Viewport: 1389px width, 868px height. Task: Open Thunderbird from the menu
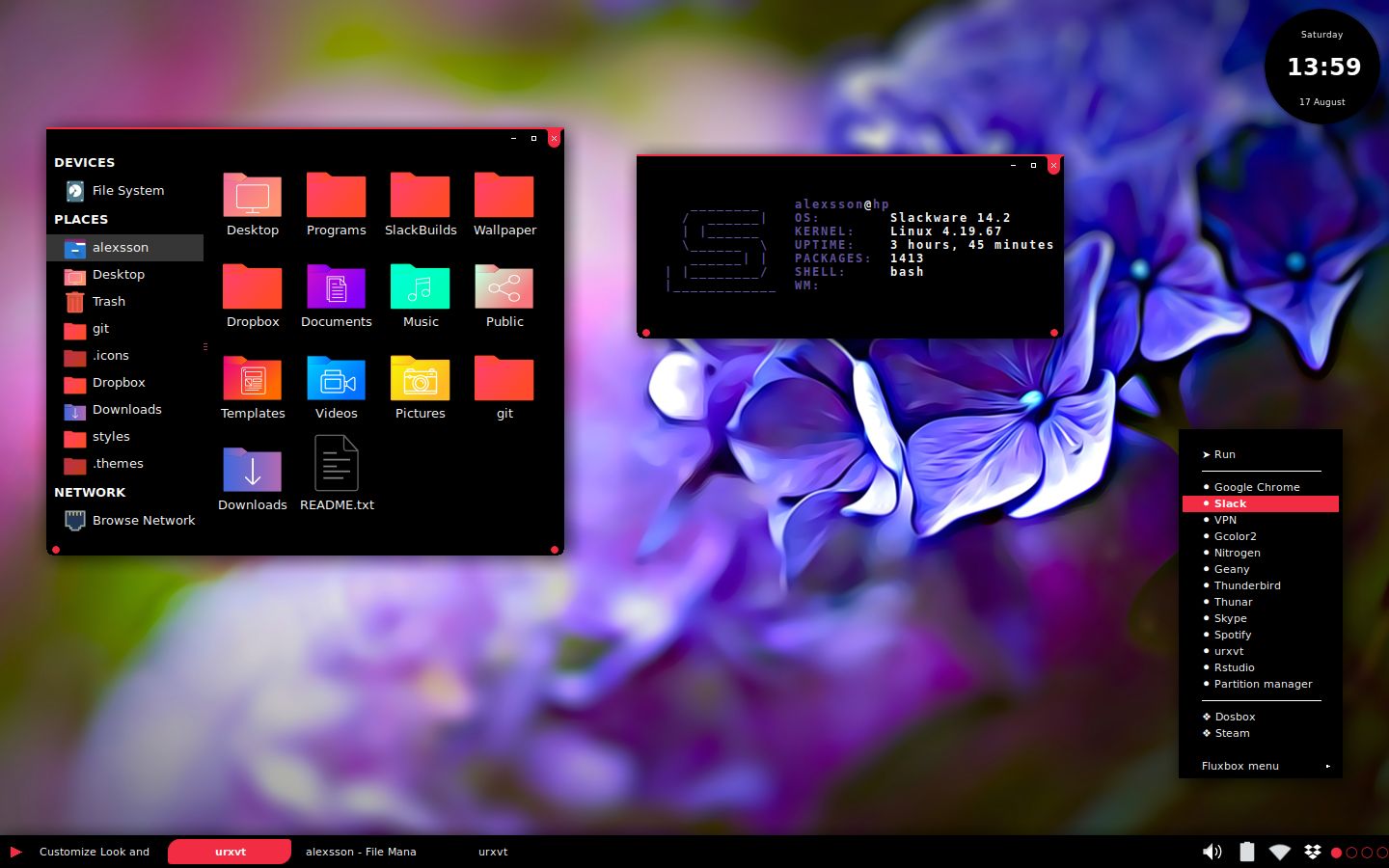(x=1247, y=585)
